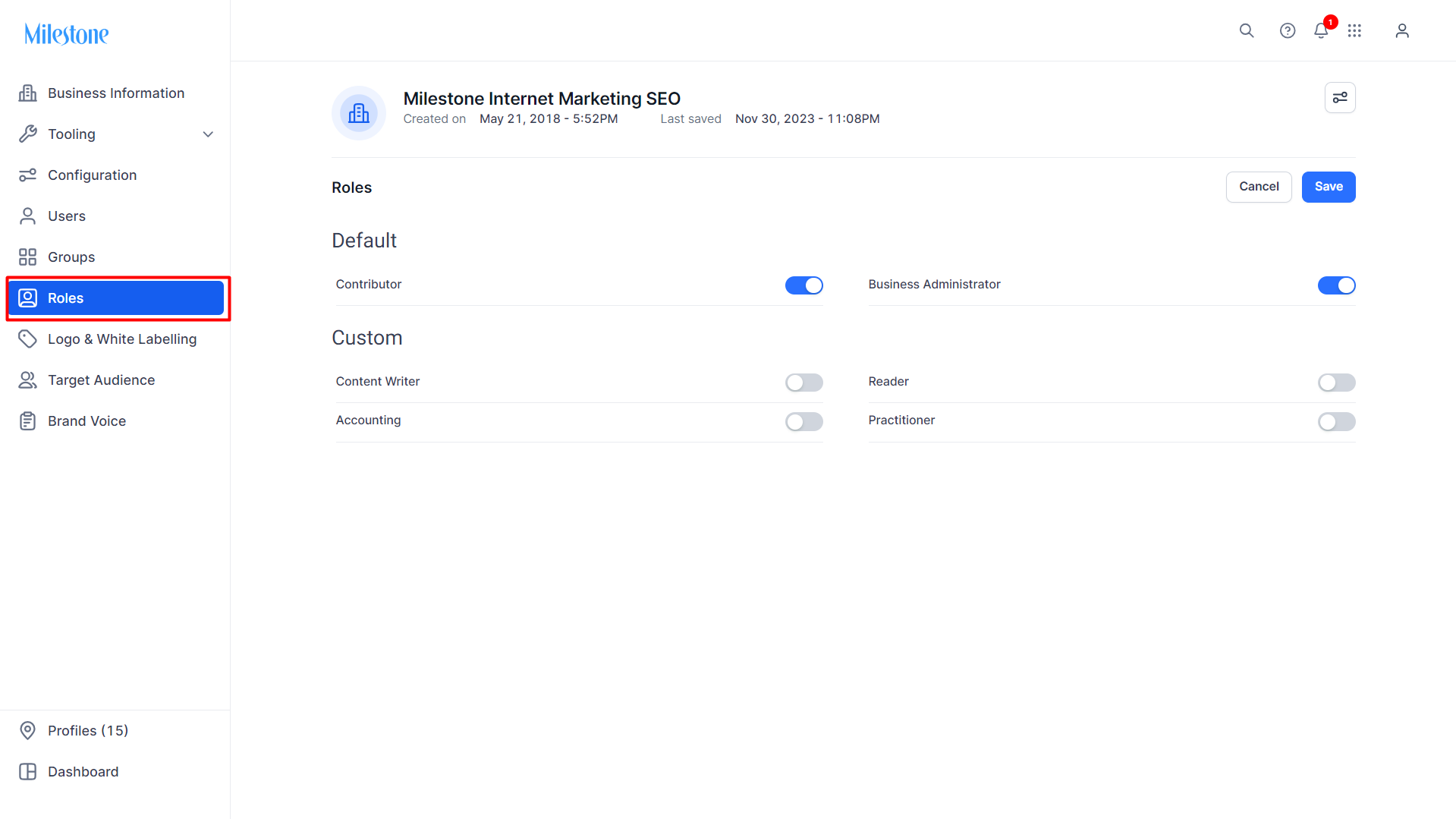Open the Tooling menu item
Image resolution: width=1456 pixels, height=819 pixels.
click(115, 134)
